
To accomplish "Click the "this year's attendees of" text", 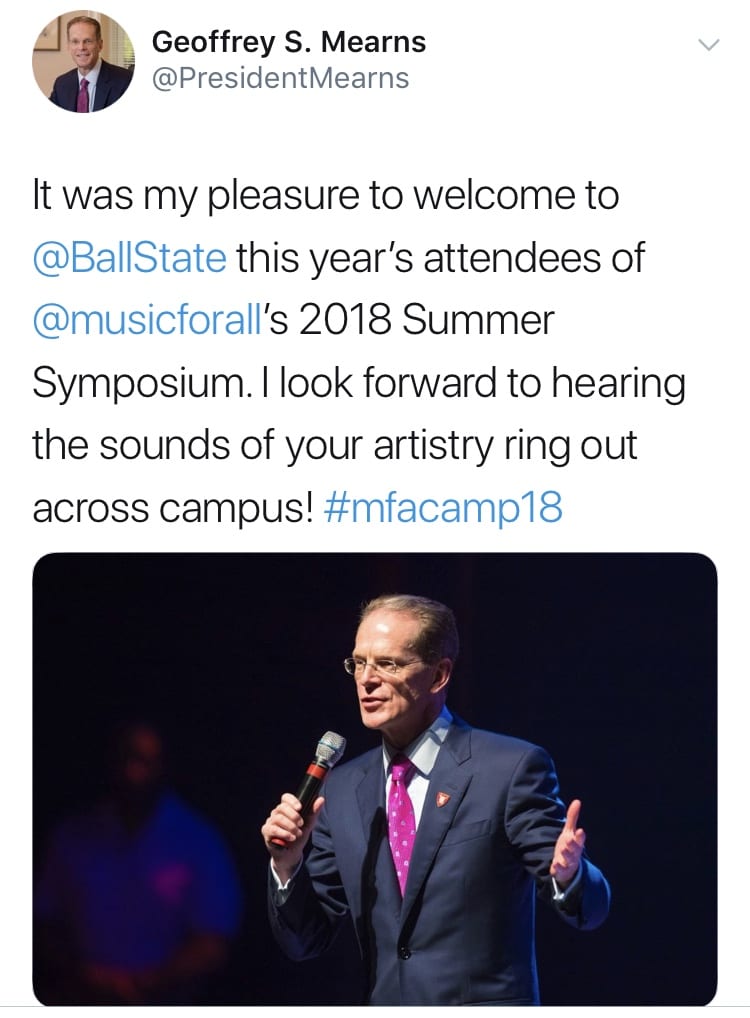I will (x=440, y=258).
